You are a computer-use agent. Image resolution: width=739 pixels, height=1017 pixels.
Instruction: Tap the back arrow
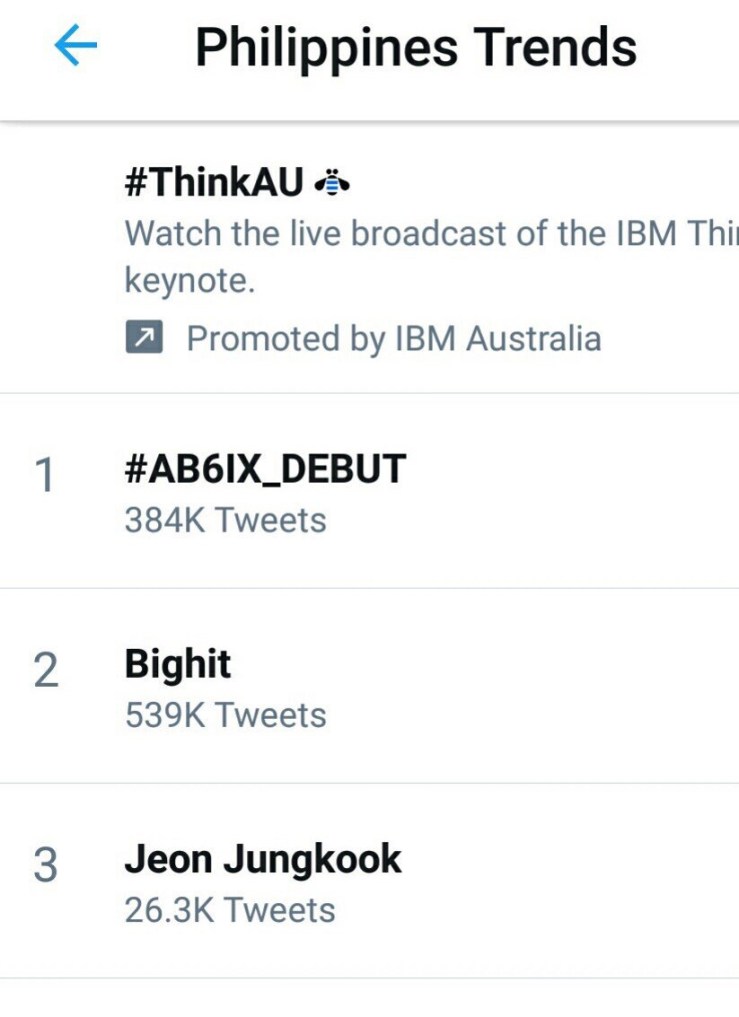click(76, 47)
